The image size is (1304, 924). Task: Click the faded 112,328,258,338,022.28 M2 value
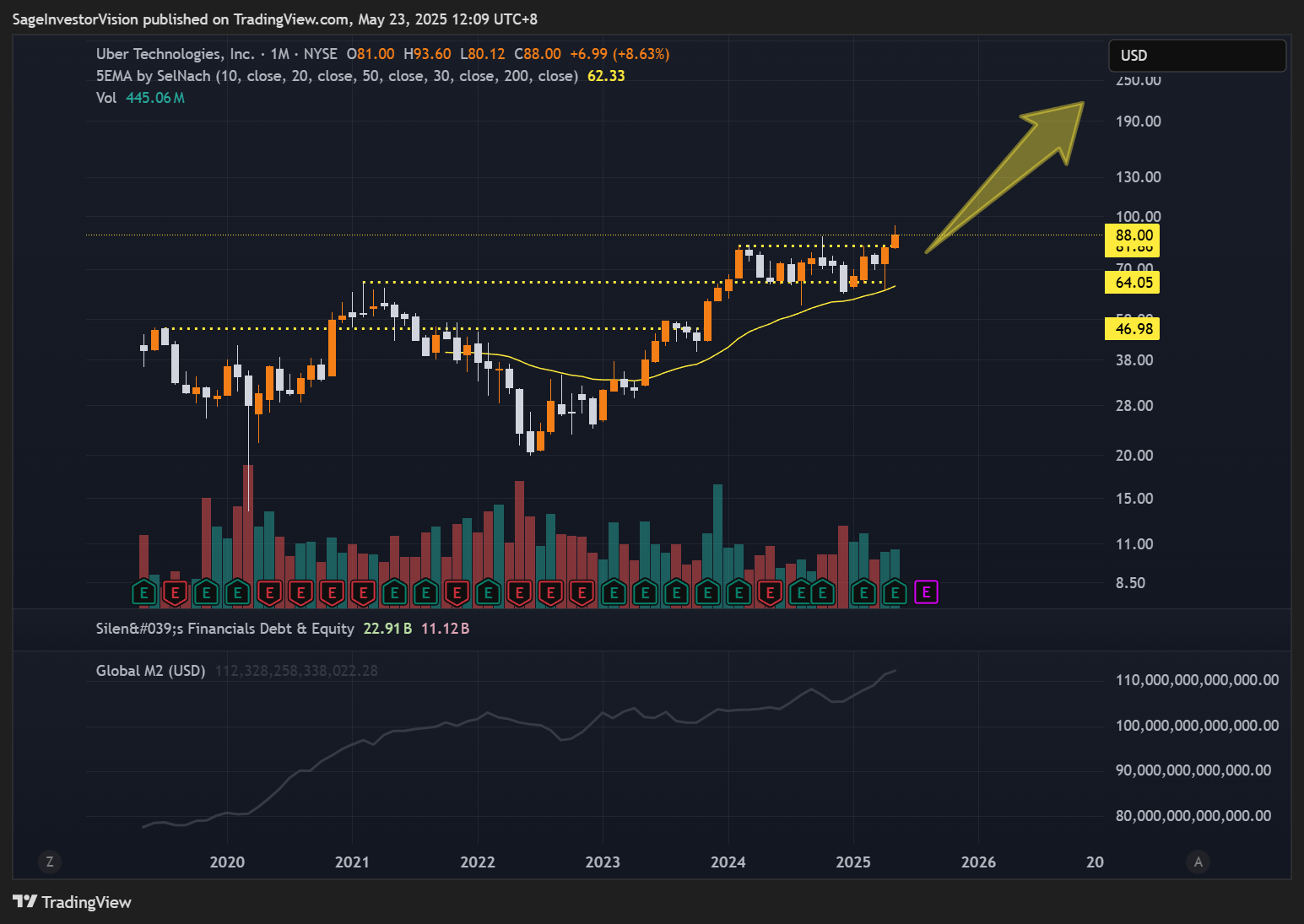[x=296, y=671]
